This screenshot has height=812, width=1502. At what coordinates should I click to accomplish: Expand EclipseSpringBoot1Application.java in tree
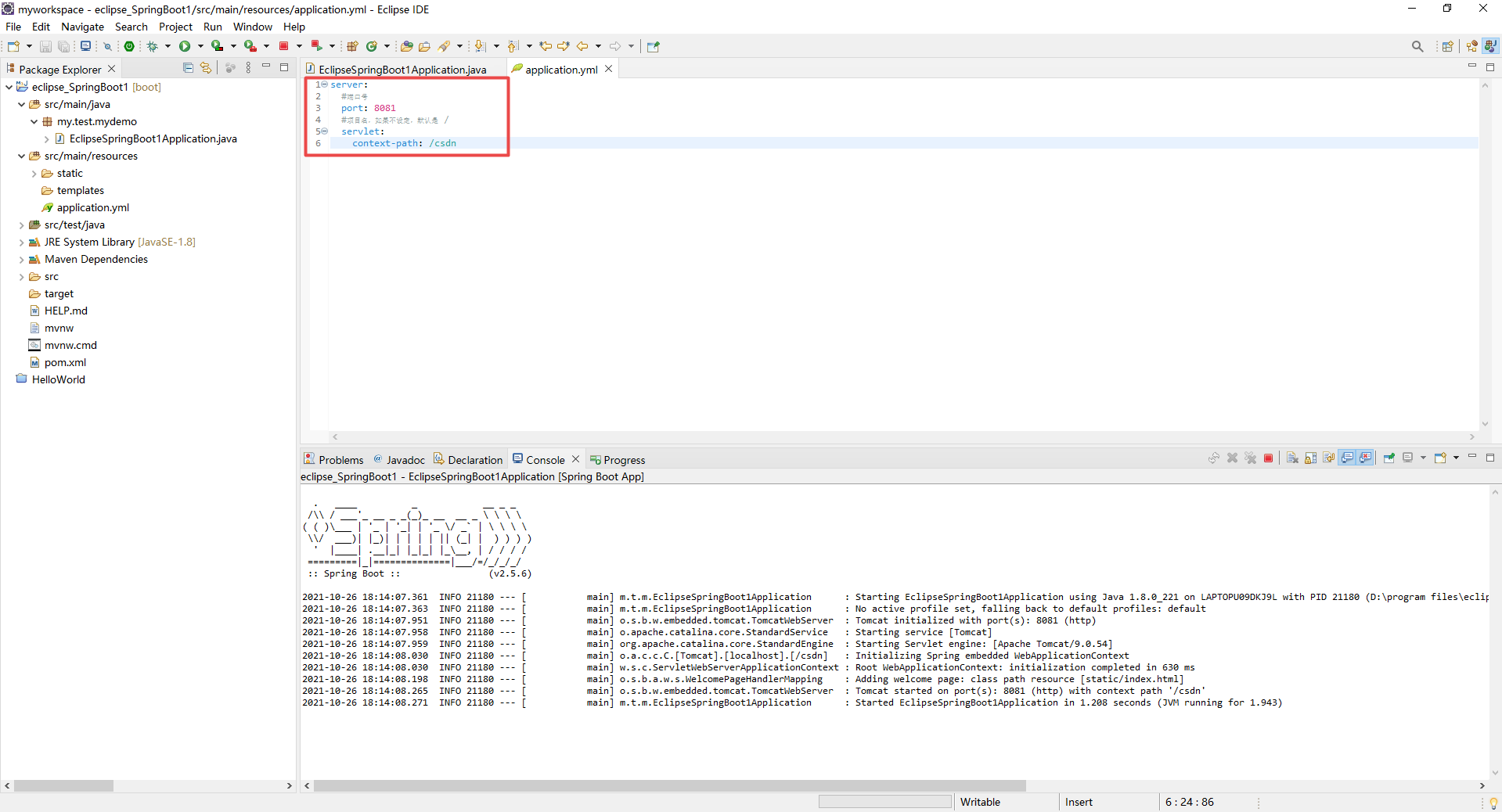pos(46,139)
